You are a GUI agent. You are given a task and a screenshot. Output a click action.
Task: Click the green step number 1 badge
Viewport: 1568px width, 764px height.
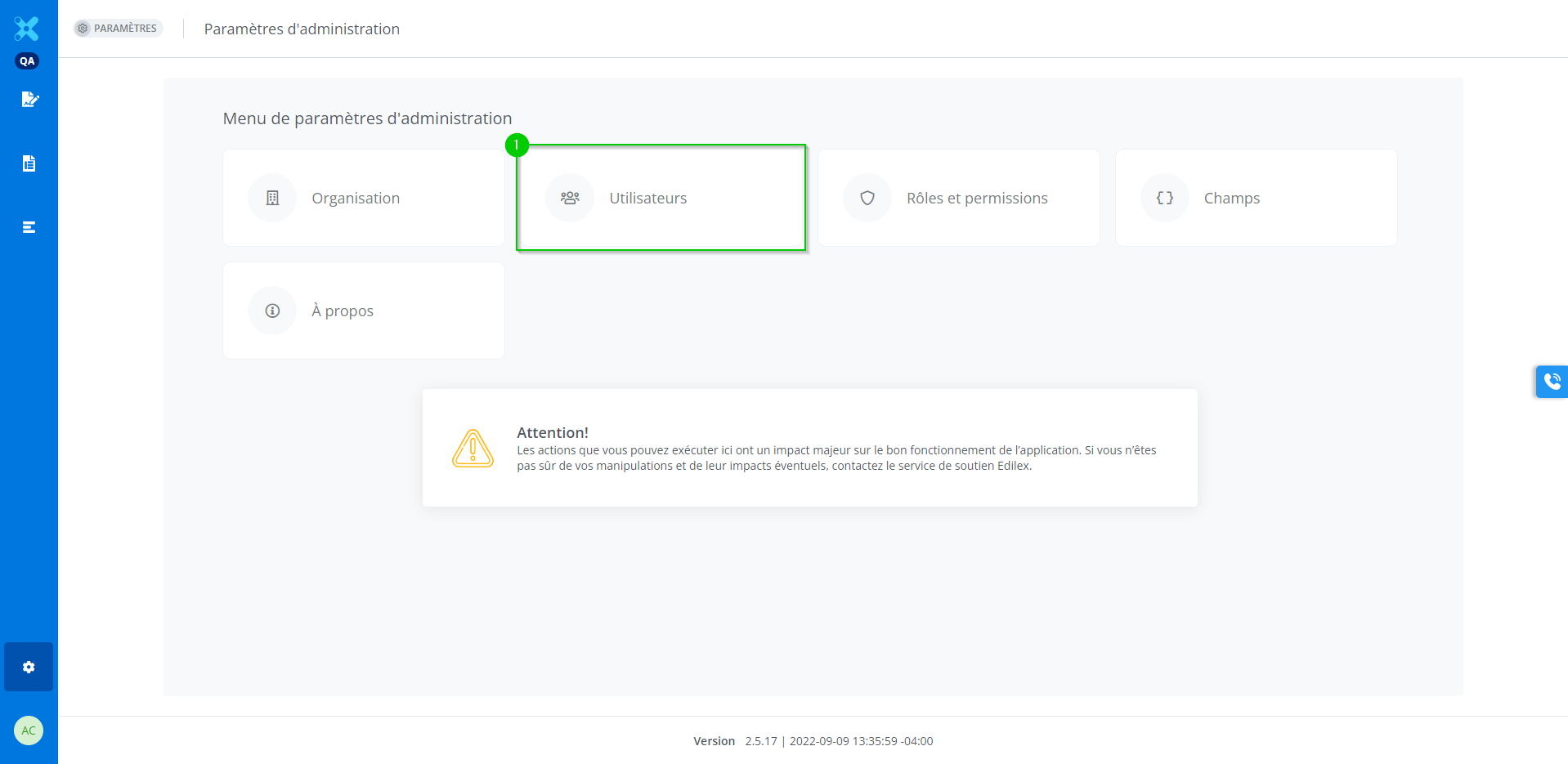517,145
